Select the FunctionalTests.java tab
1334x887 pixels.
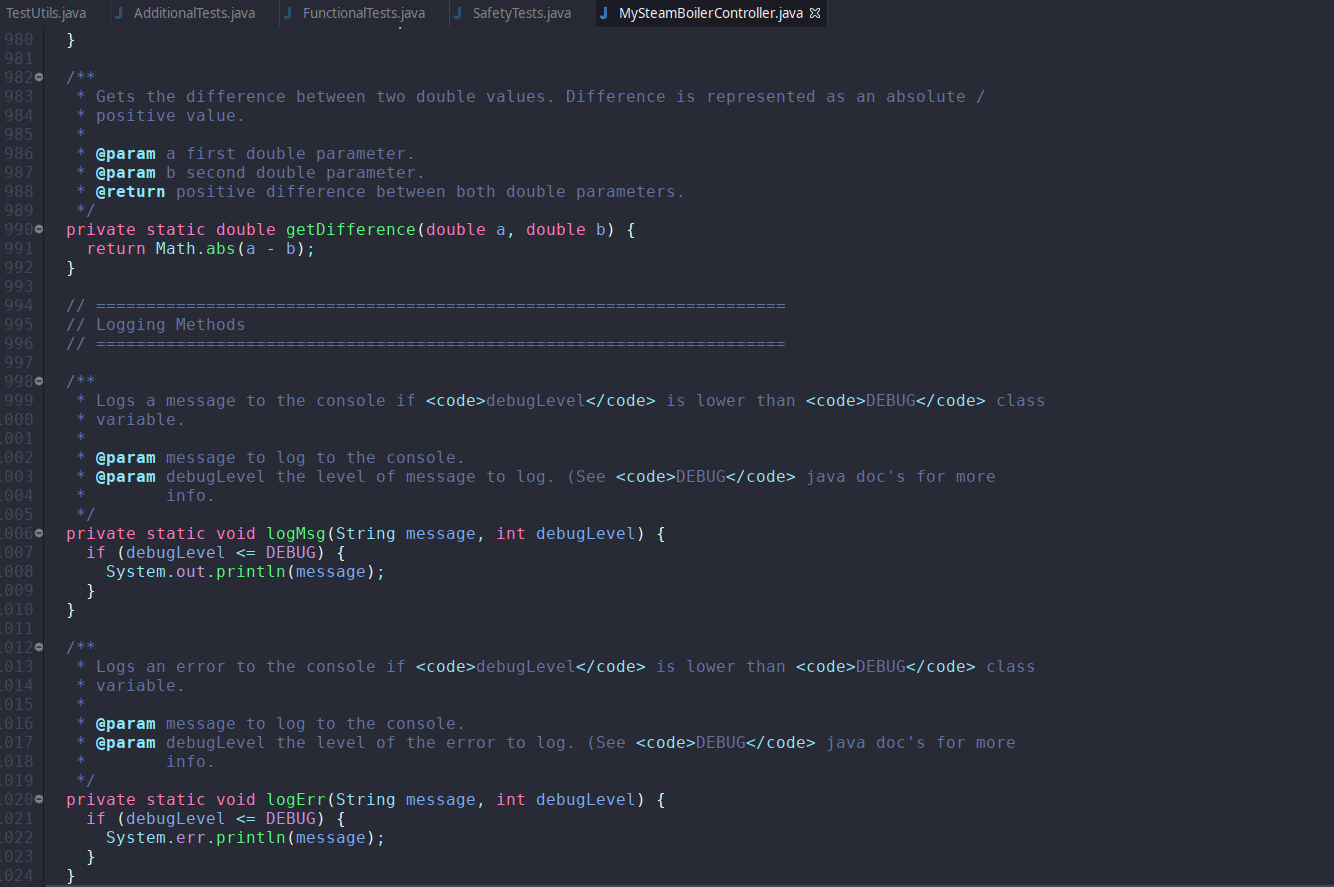coord(363,13)
